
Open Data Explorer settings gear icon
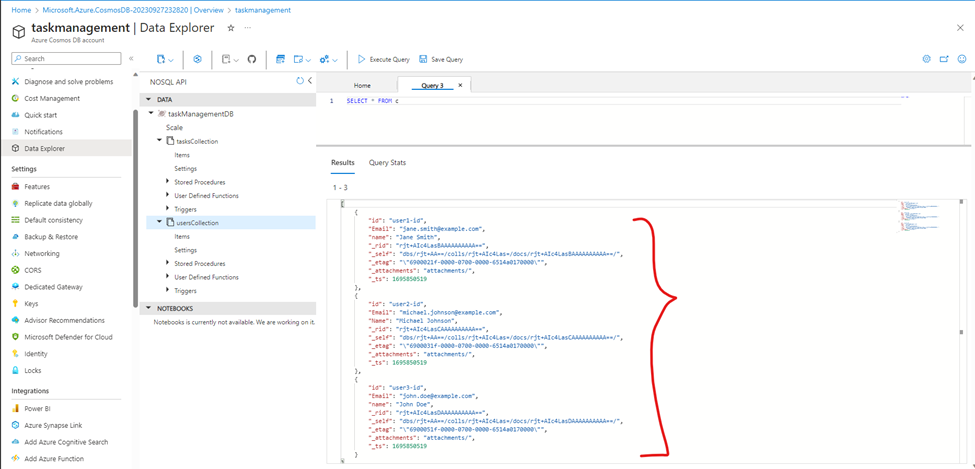[x=926, y=59]
